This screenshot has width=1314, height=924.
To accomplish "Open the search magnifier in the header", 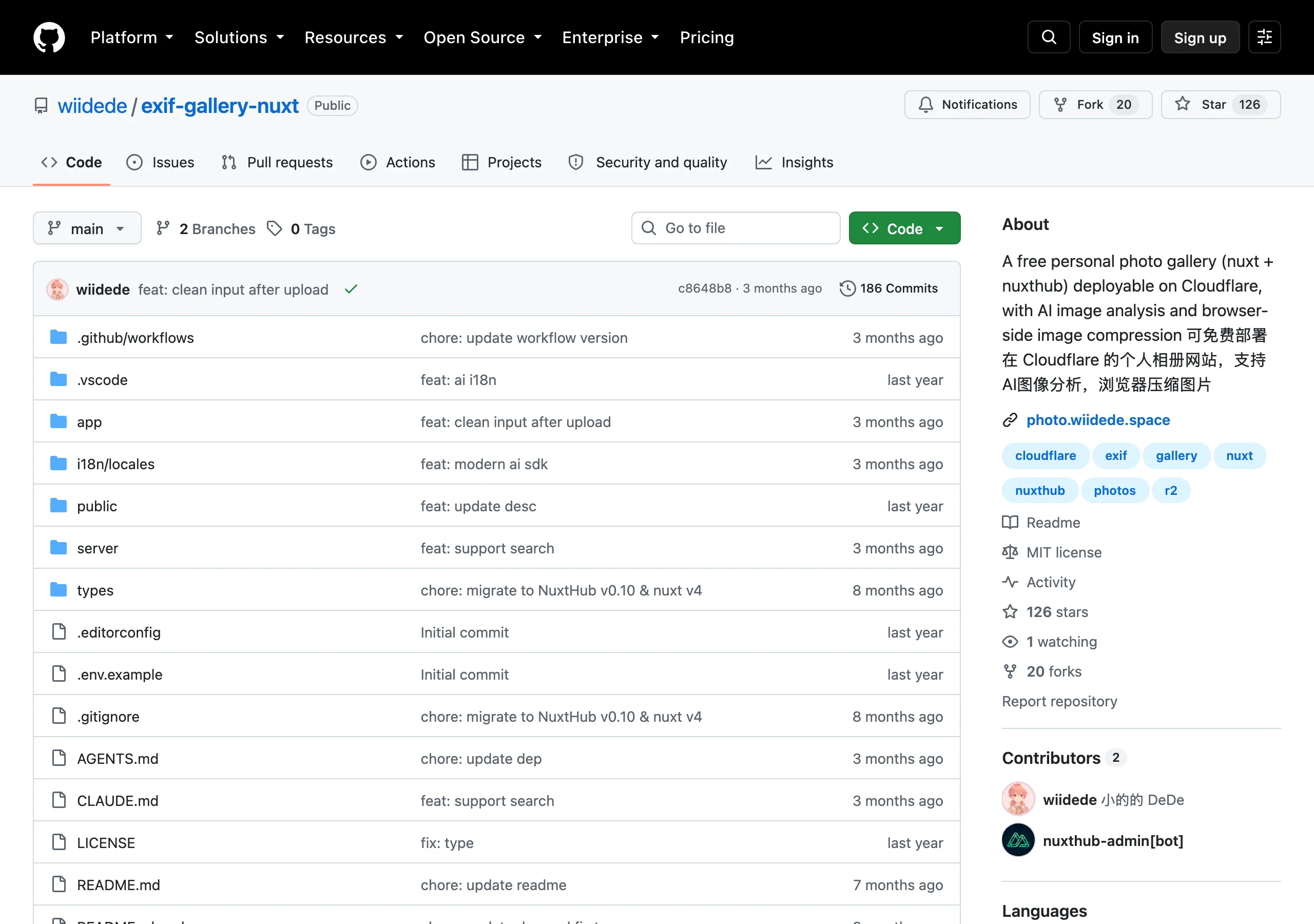I will 1049,37.
